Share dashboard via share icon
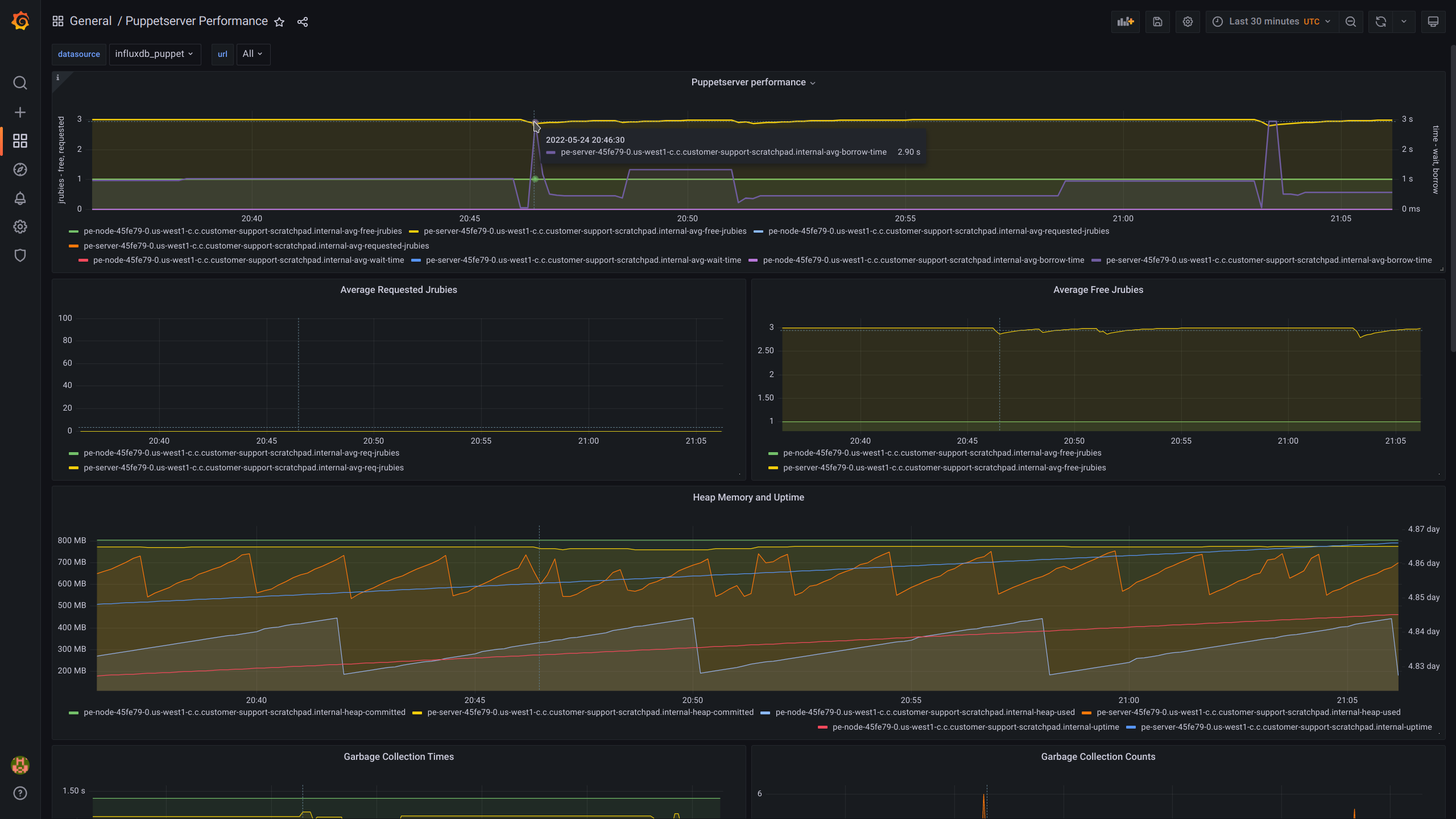 pyautogui.click(x=303, y=22)
